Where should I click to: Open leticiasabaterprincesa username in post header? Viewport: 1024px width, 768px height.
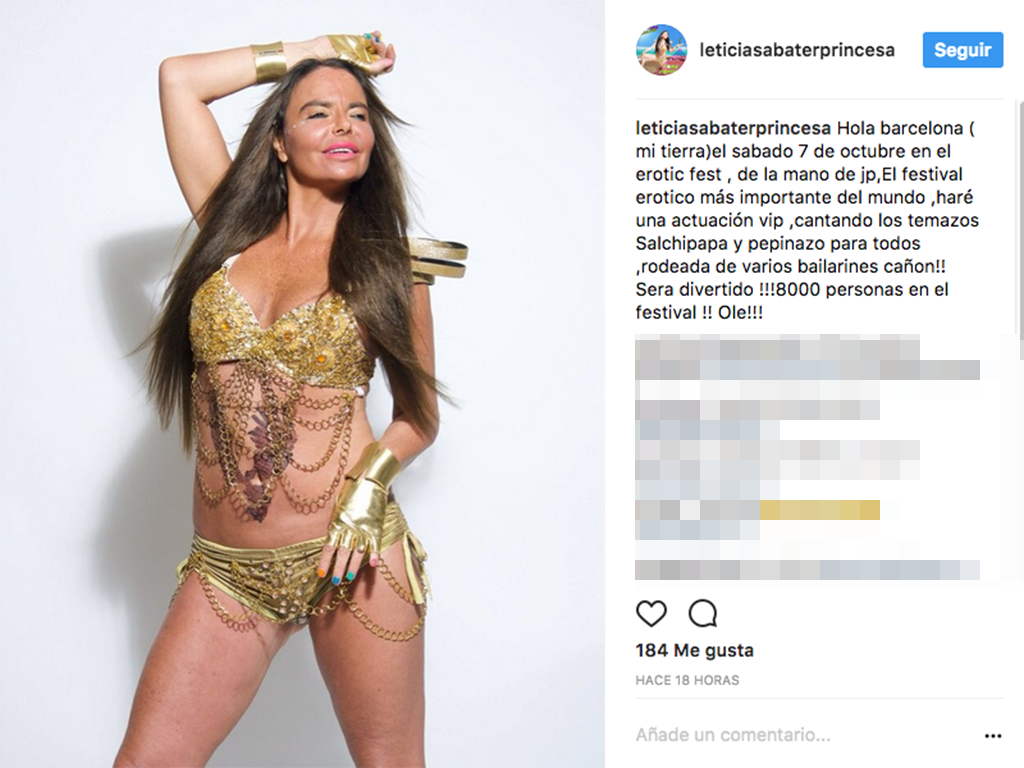tap(797, 50)
